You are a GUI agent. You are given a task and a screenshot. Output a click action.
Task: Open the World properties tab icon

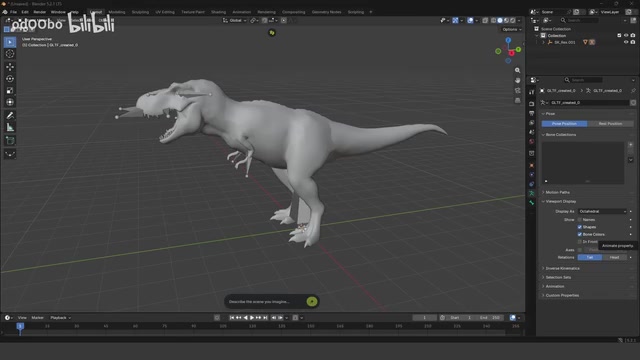[x=531, y=142]
